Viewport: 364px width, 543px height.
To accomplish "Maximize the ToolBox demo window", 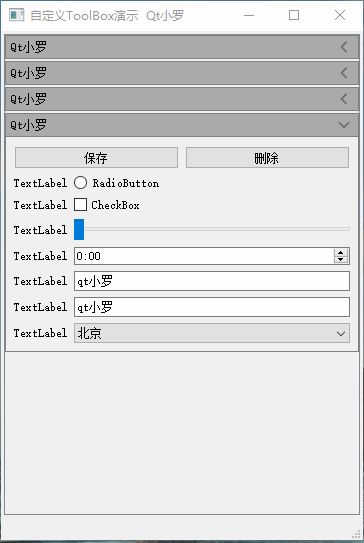I will pos(294,15).
